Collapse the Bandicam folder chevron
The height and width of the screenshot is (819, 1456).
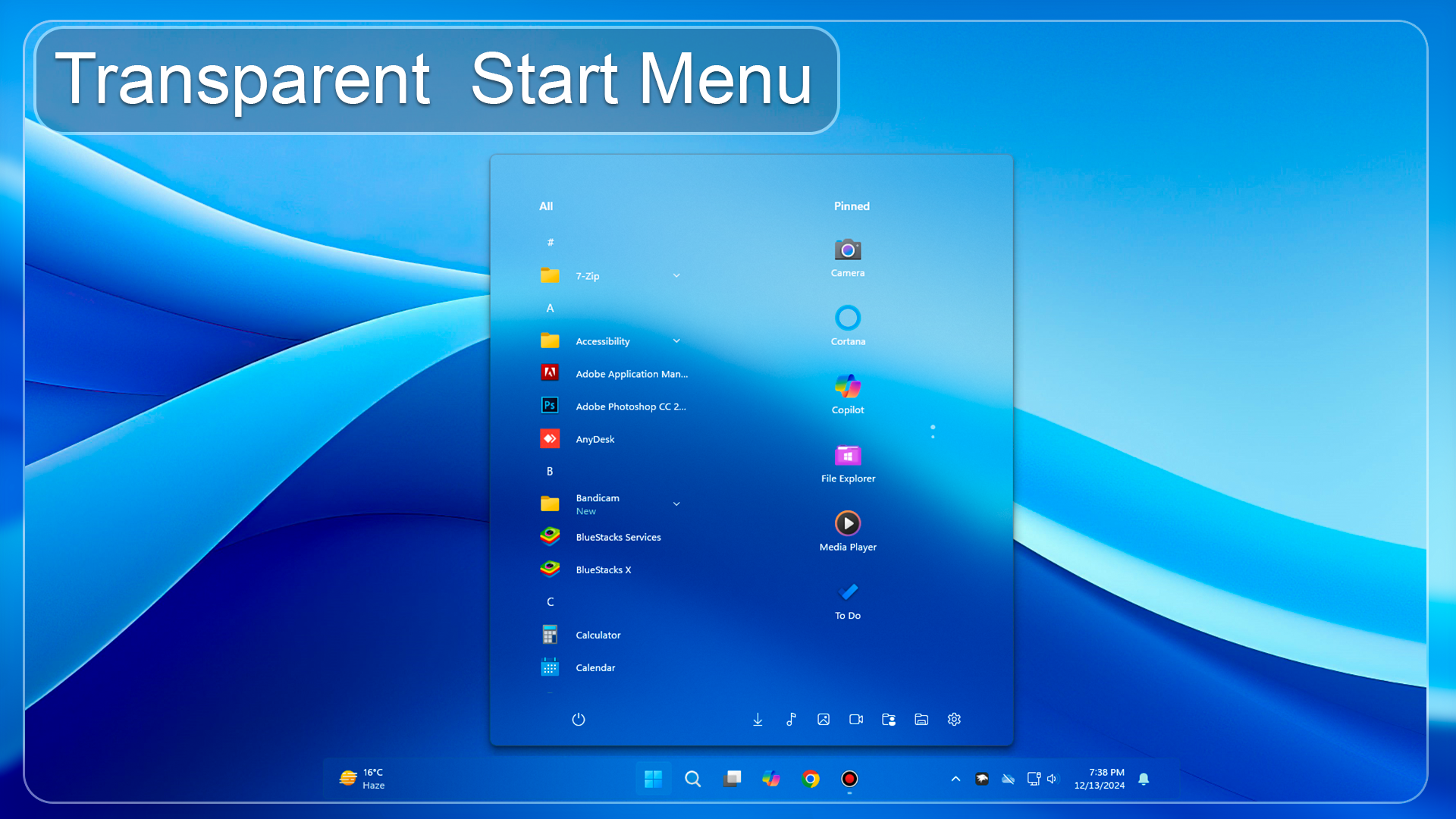pyautogui.click(x=676, y=503)
